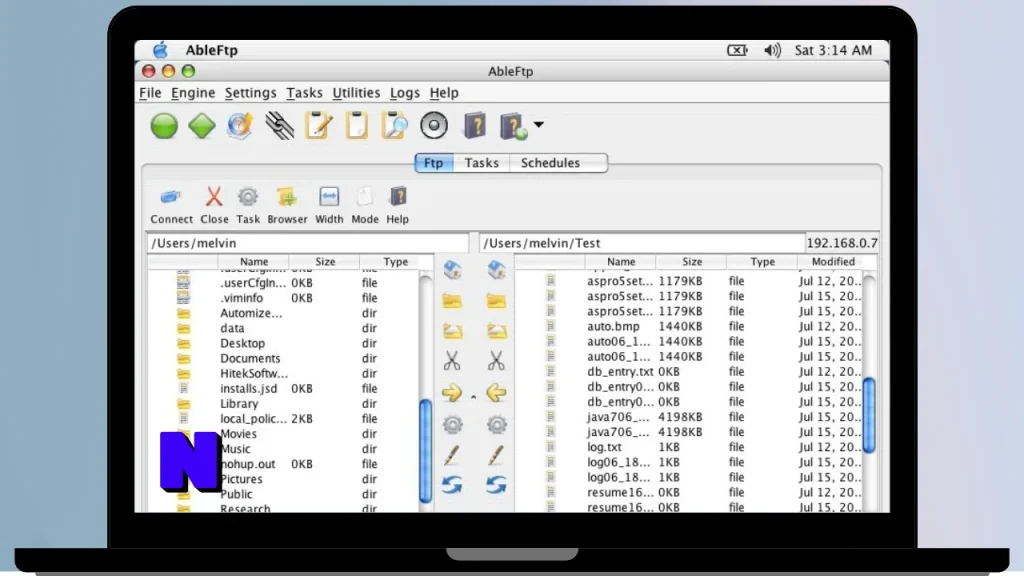Open the notepad magnifier search icon
This screenshot has height=576, width=1024.
click(x=394, y=125)
